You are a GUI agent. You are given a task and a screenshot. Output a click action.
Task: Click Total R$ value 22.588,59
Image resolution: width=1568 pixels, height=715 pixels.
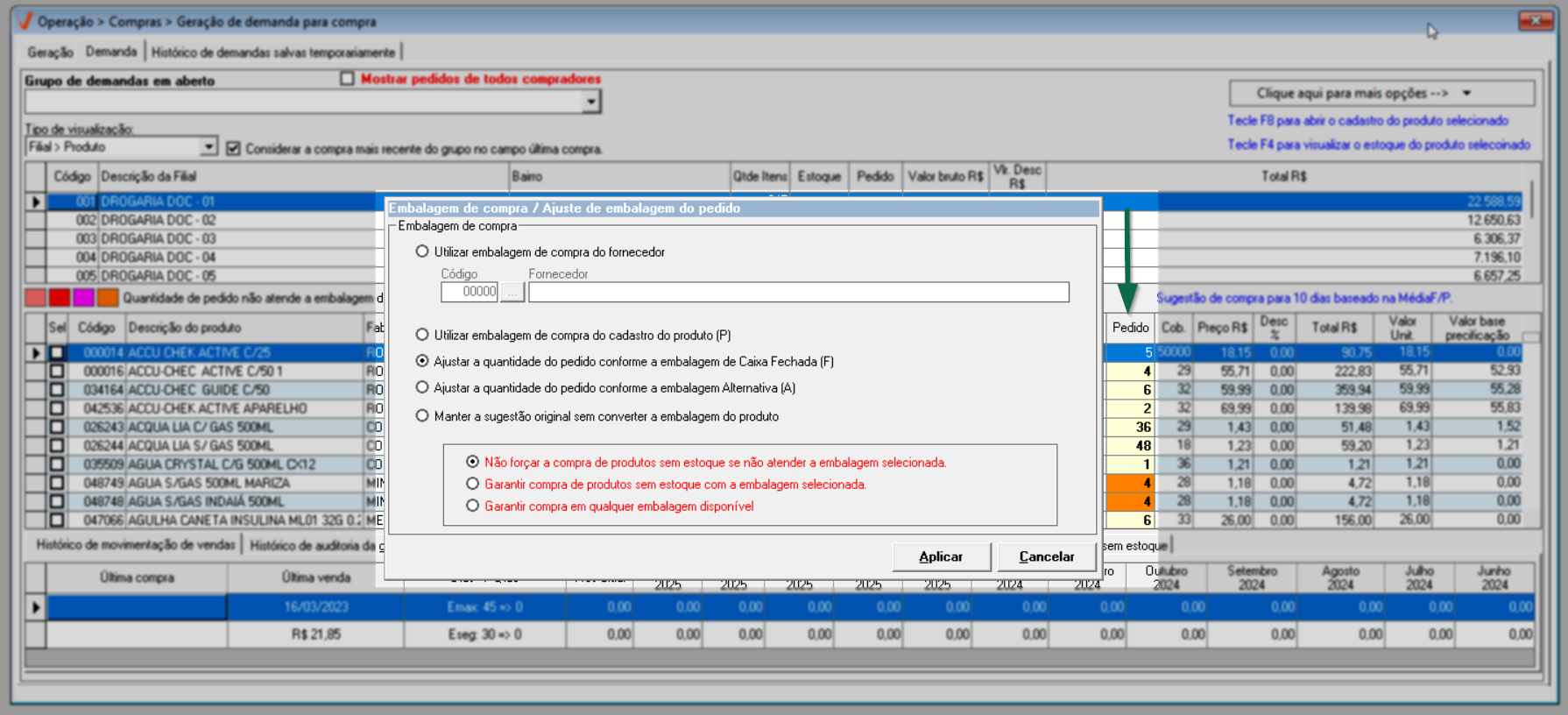1494,202
